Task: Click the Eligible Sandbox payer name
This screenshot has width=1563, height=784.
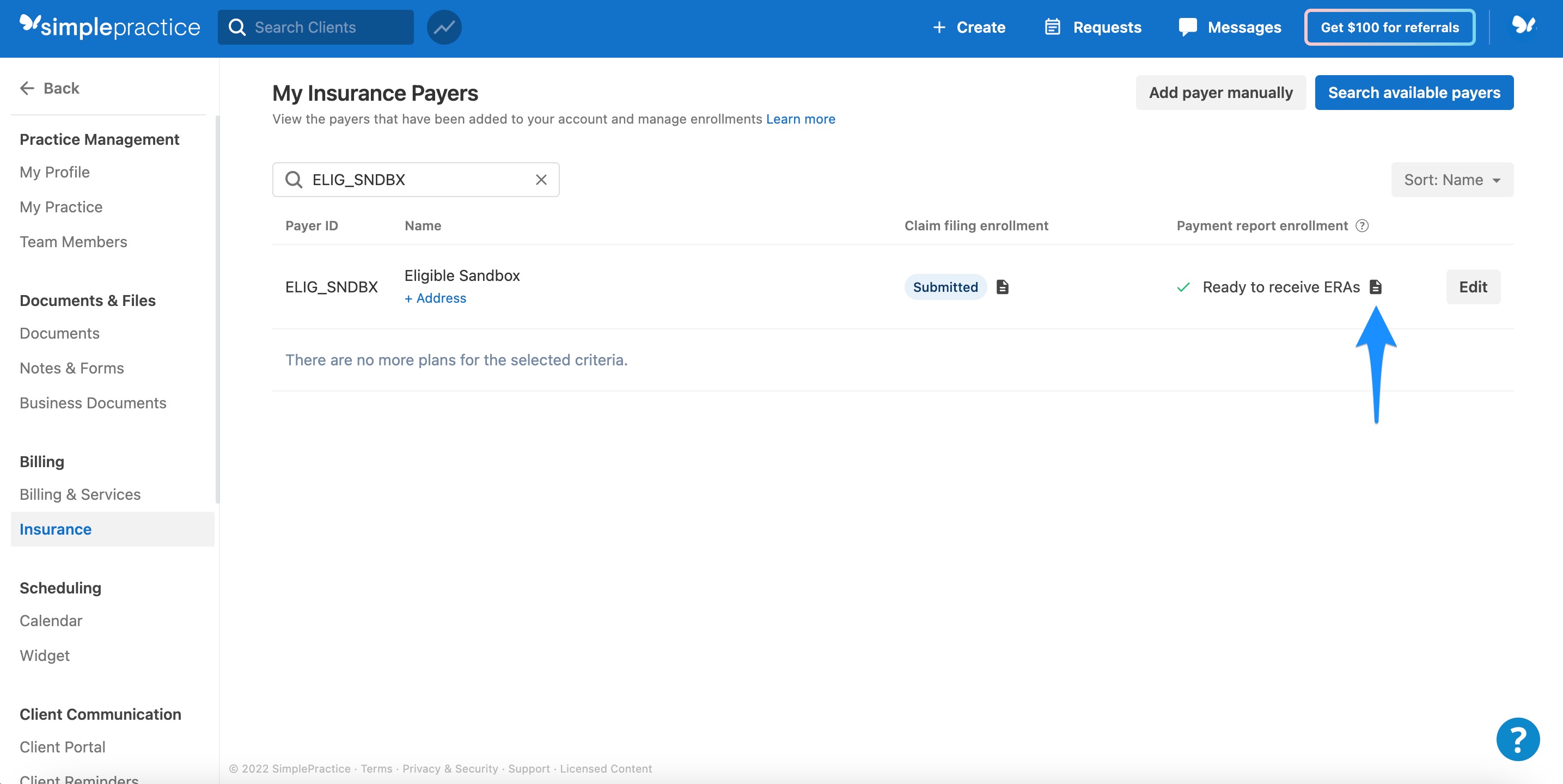Action: pos(462,275)
